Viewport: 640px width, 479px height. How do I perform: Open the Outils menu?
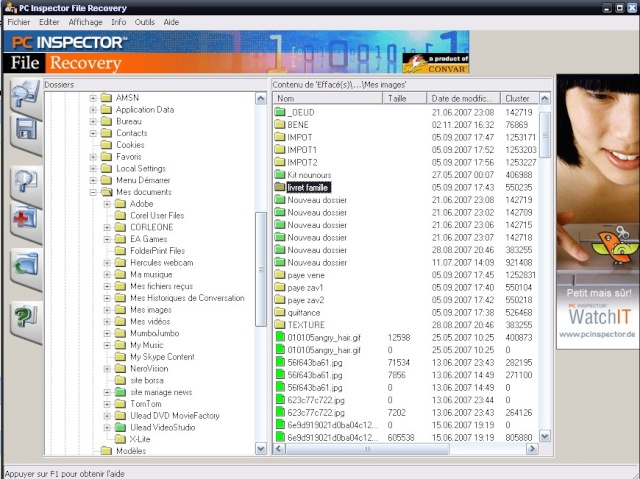click(x=144, y=22)
